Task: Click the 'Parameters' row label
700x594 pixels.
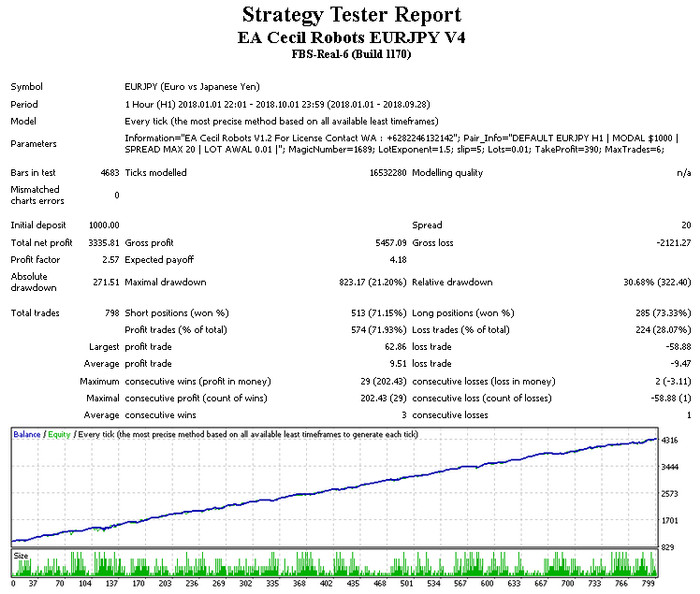Action: coord(33,144)
